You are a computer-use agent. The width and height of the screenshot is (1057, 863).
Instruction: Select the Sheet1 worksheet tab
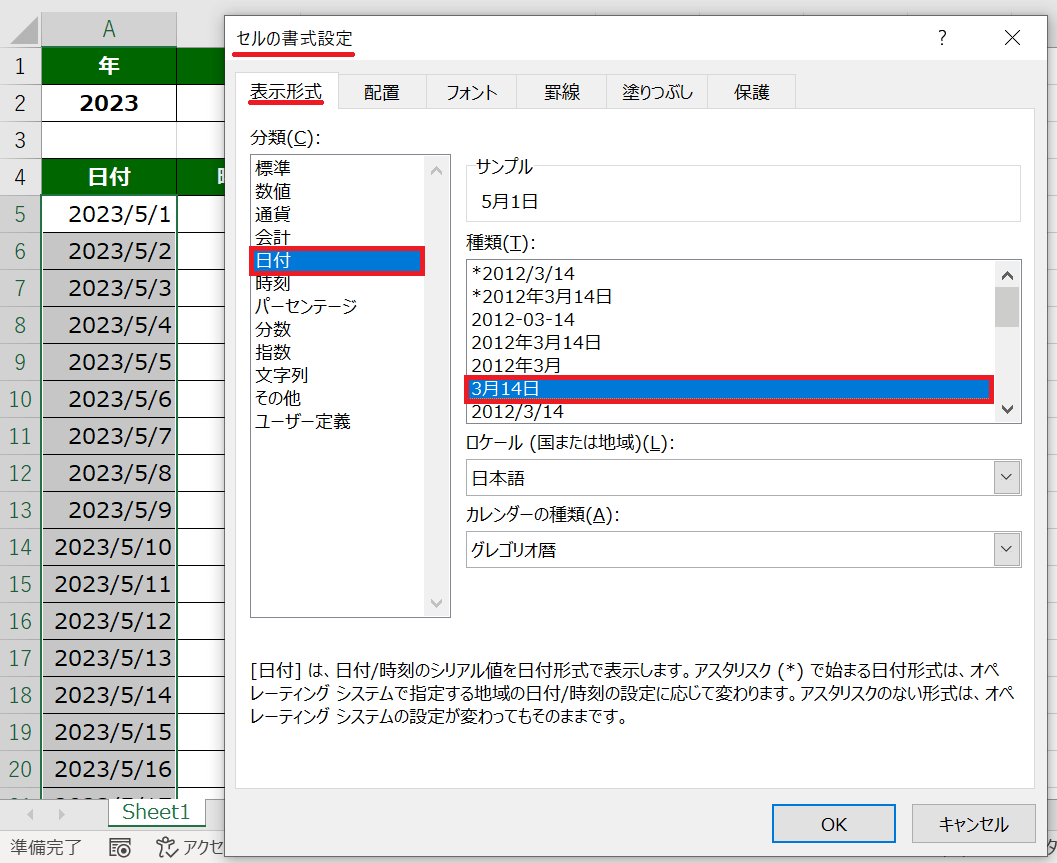point(155,812)
